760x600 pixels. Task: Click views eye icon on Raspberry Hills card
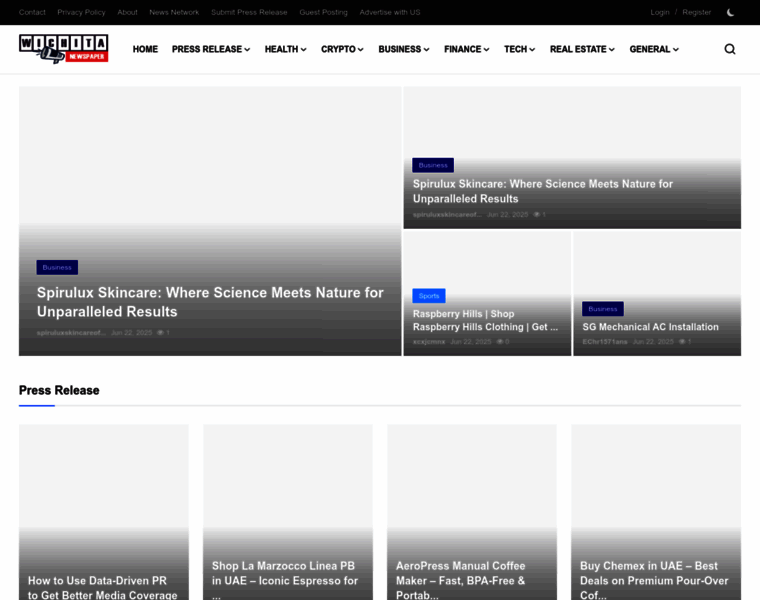(x=500, y=342)
